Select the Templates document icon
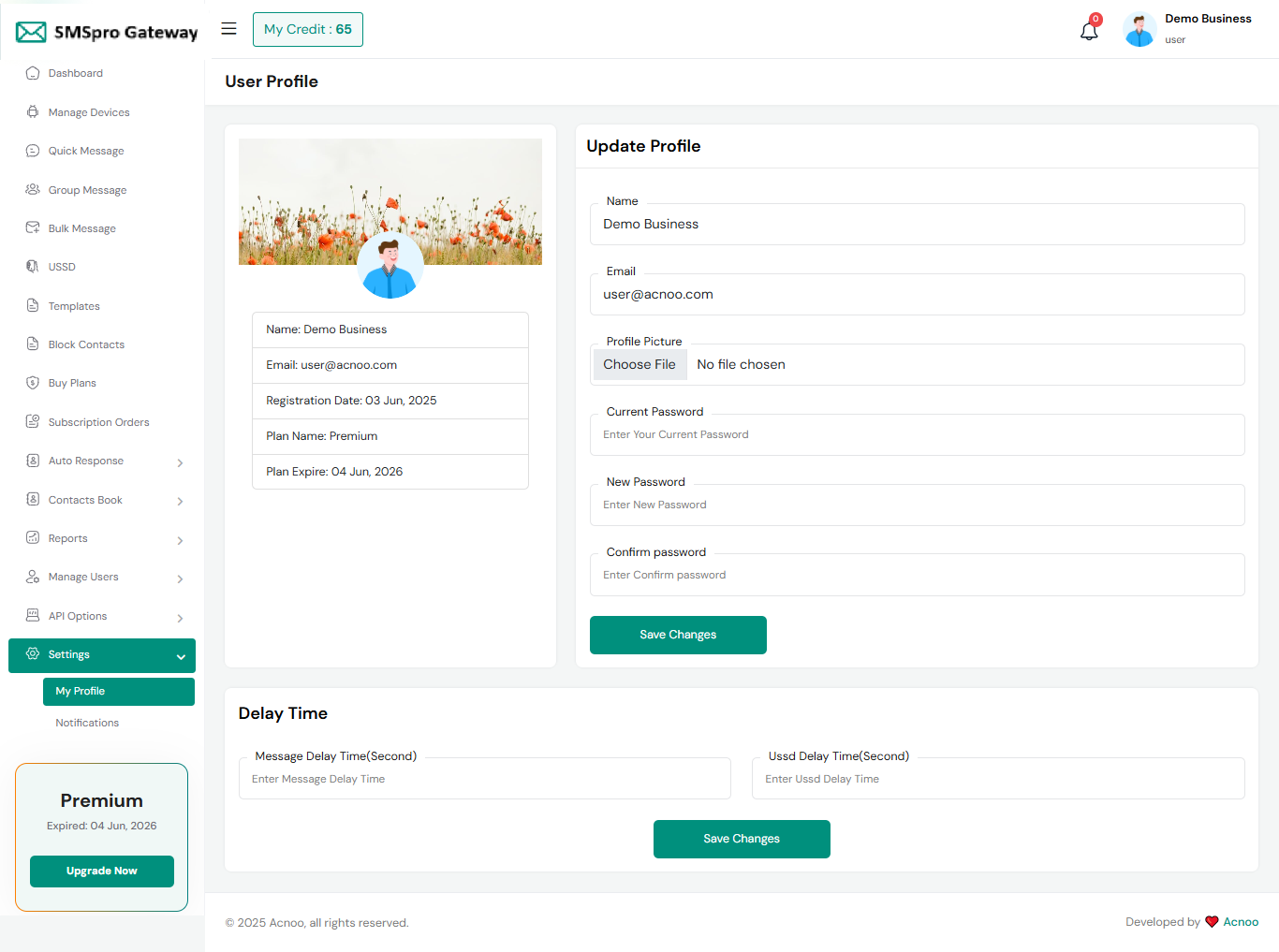The image size is (1279, 952). (33, 306)
